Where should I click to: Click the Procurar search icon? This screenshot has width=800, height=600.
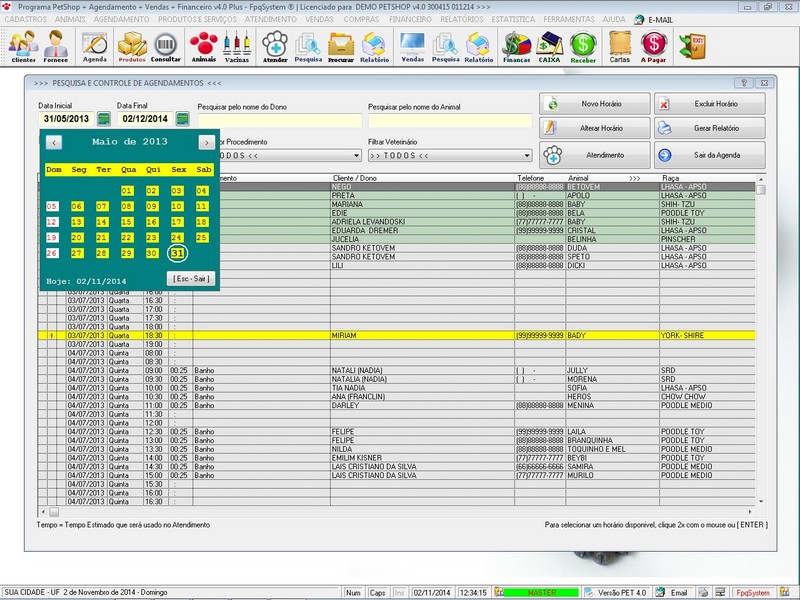click(340, 45)
